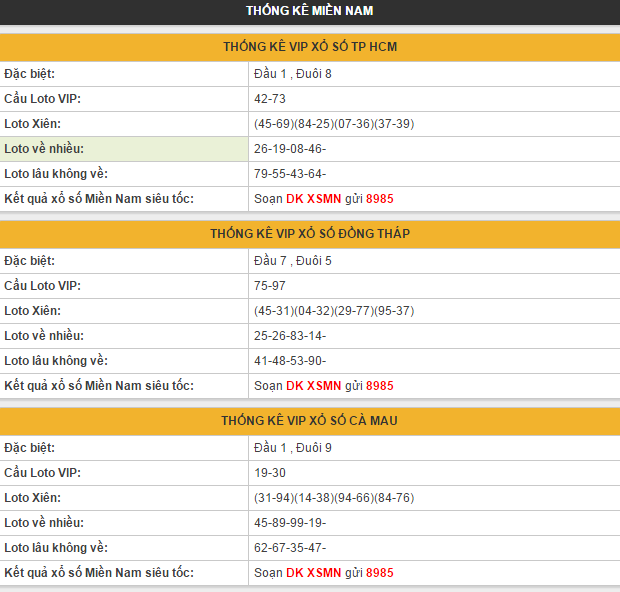The image size is (620, 592).
Task: Click 'Đầu 1 , Đuôi 8' value
Action: click(293, 74)
